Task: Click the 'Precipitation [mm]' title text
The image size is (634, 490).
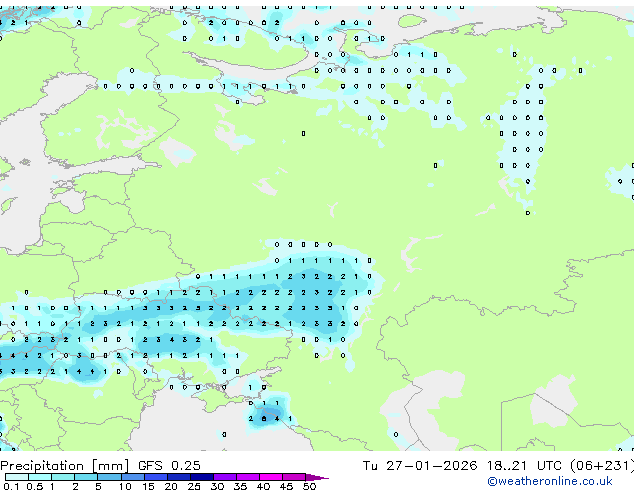Action: [65, 466]
